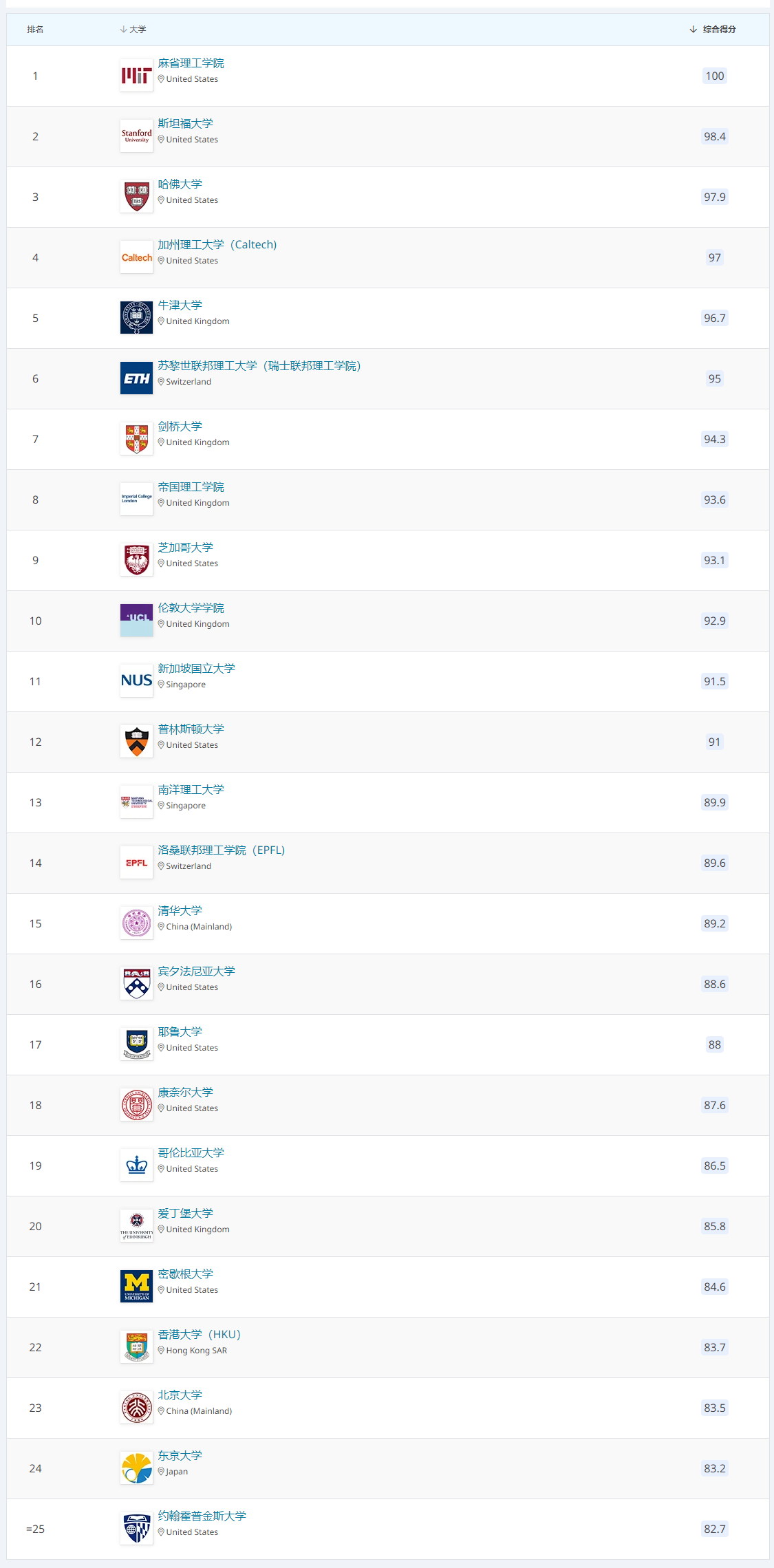Open 东京大学 link

tap(180, 1456)
